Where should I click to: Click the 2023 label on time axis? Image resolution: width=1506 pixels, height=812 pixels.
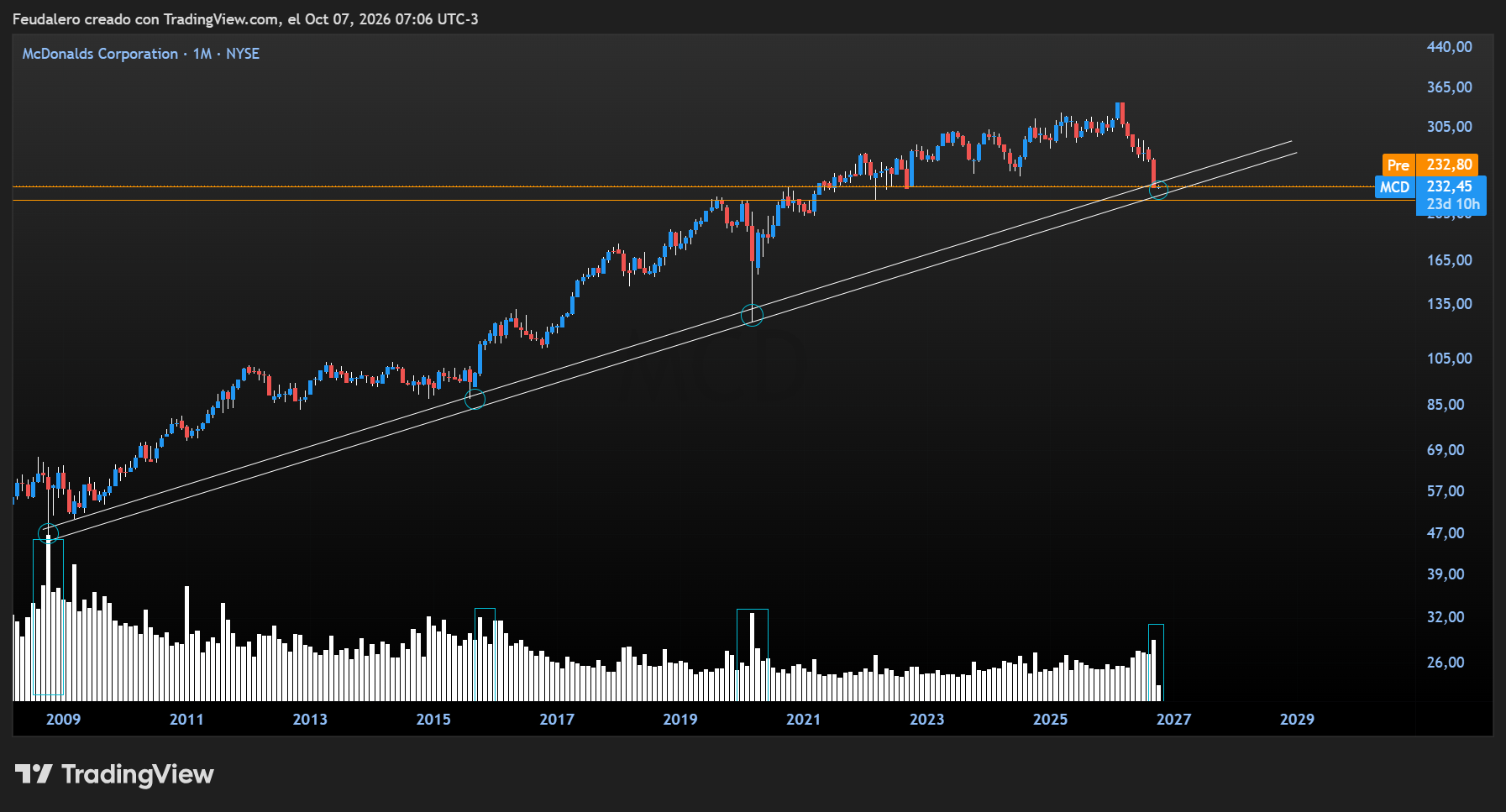[927, 720]
